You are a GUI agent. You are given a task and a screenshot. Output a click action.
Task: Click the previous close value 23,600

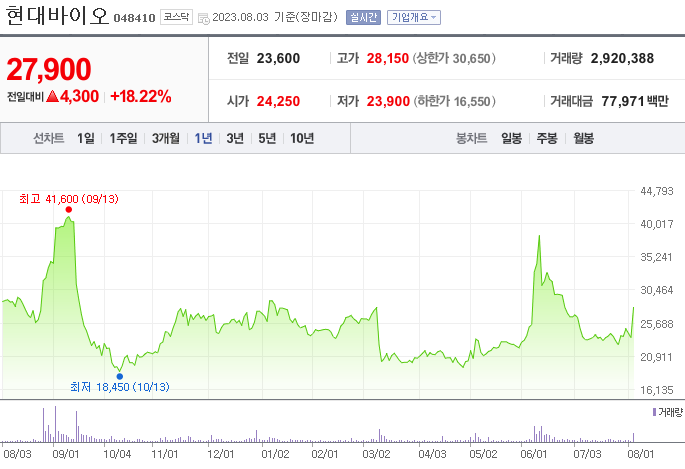[x=278, y=58]
